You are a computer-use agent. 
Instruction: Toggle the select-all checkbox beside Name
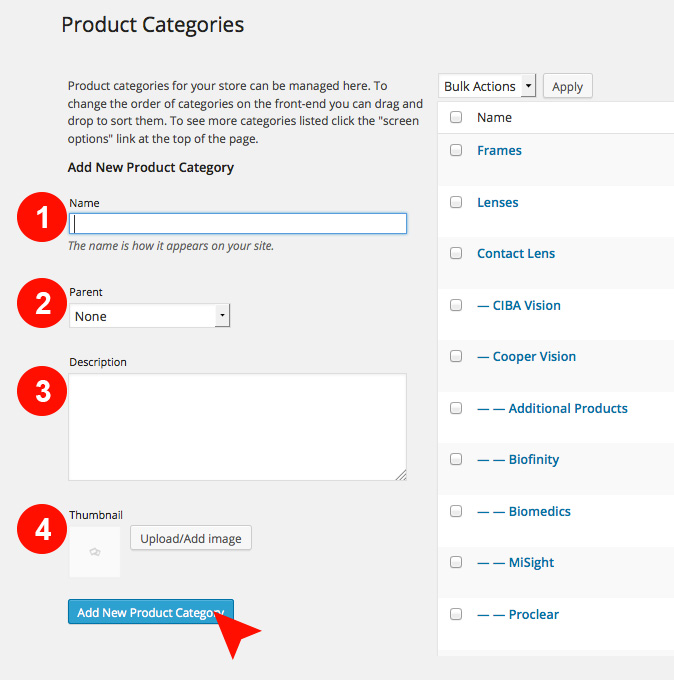pos(456,117)
